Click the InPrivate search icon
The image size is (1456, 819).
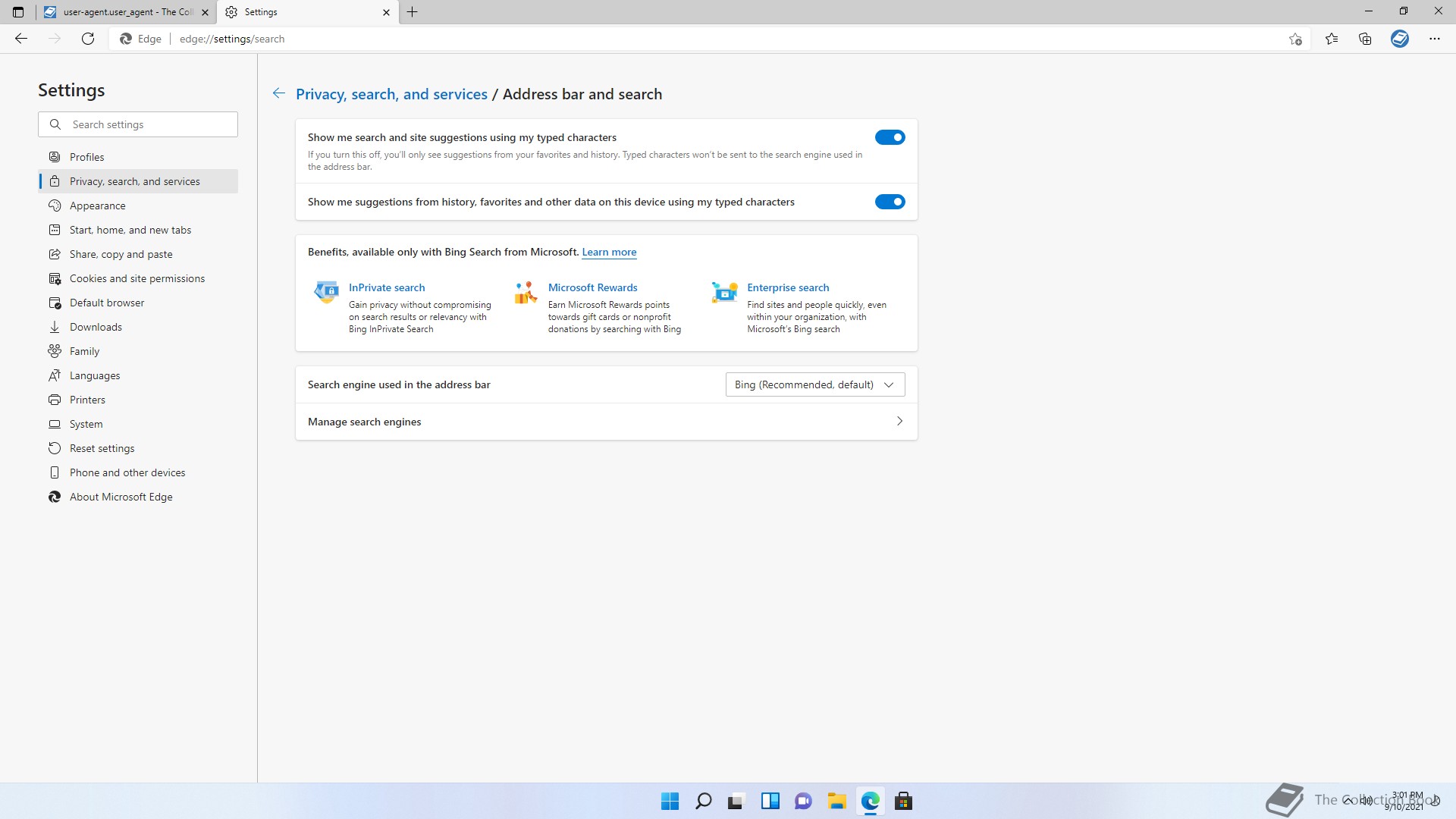pos(327,291)
